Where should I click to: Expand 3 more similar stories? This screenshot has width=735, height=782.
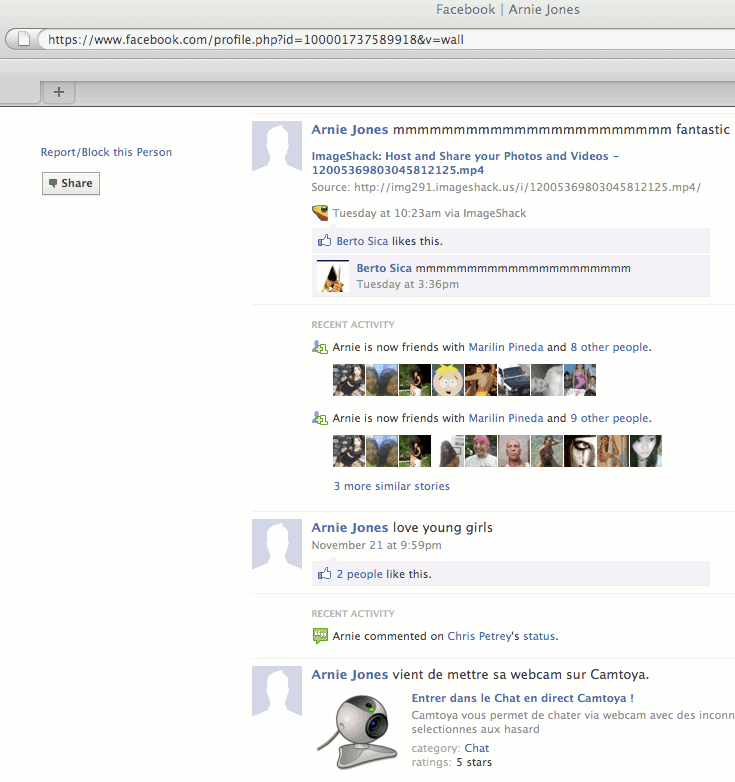391,486
